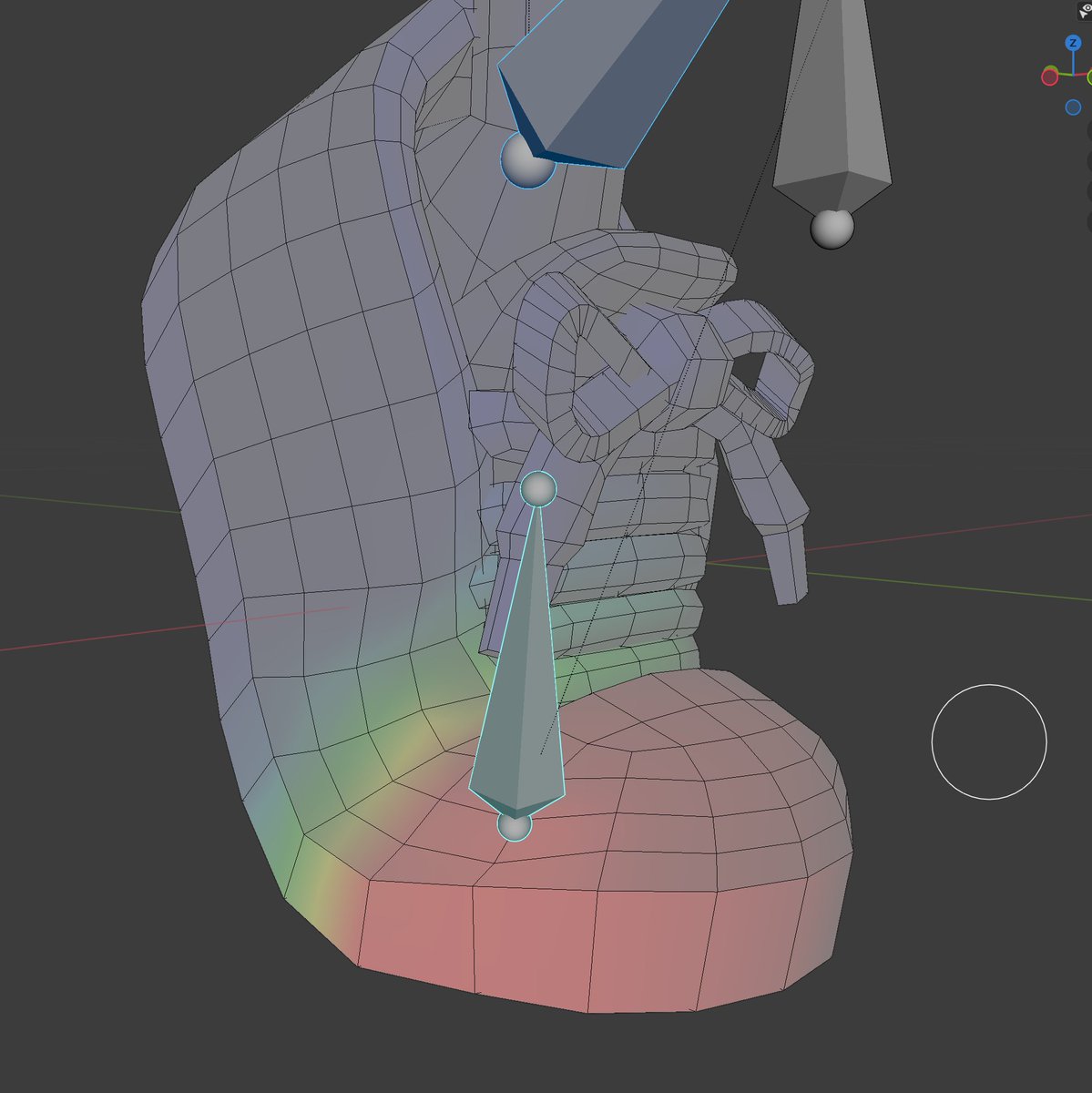Click the negative X circle on the gizmo
The image size is (1092, 1093).
[x=1050, y=77]
